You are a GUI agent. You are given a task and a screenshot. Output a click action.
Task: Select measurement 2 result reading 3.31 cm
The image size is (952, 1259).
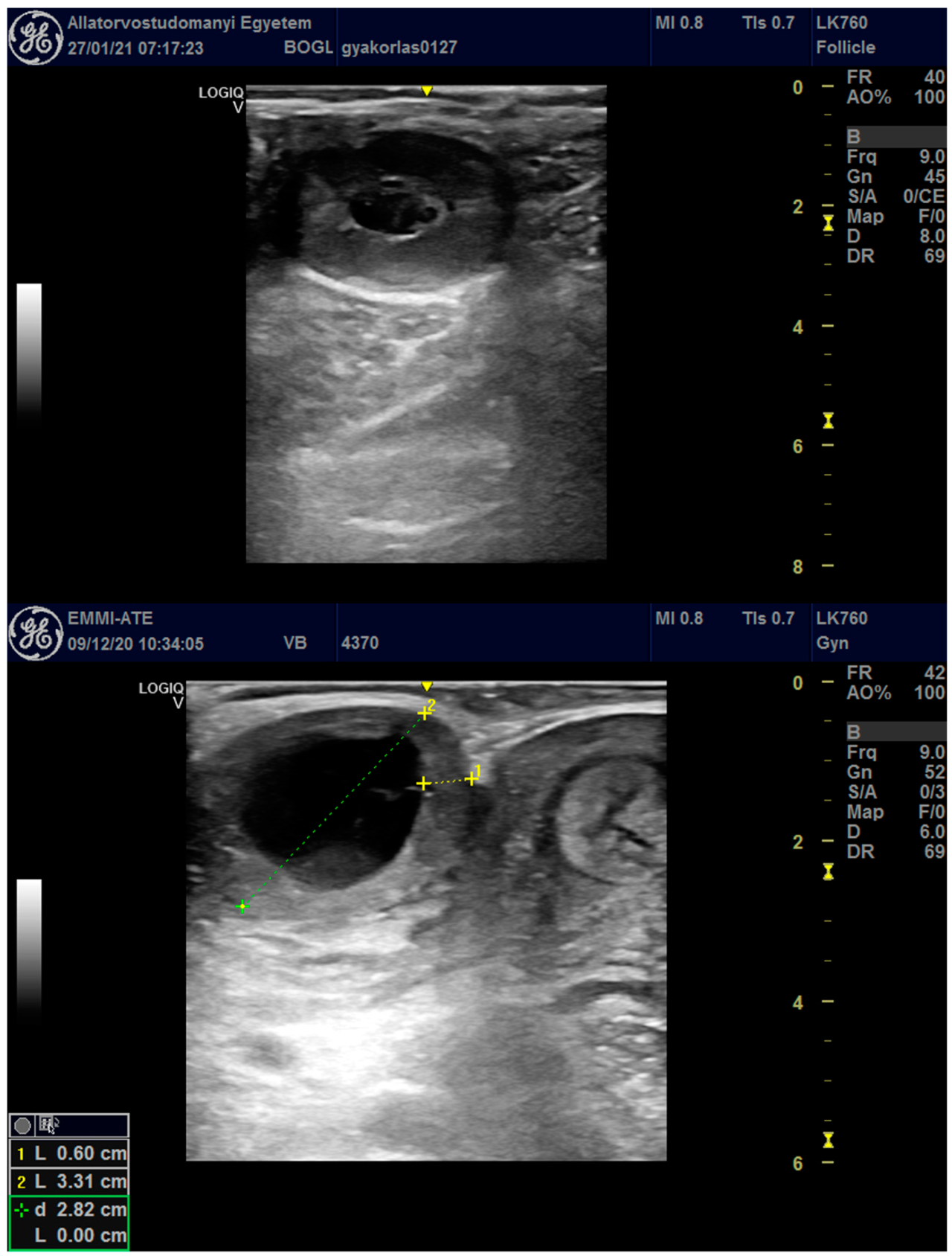coord(69,1182)
